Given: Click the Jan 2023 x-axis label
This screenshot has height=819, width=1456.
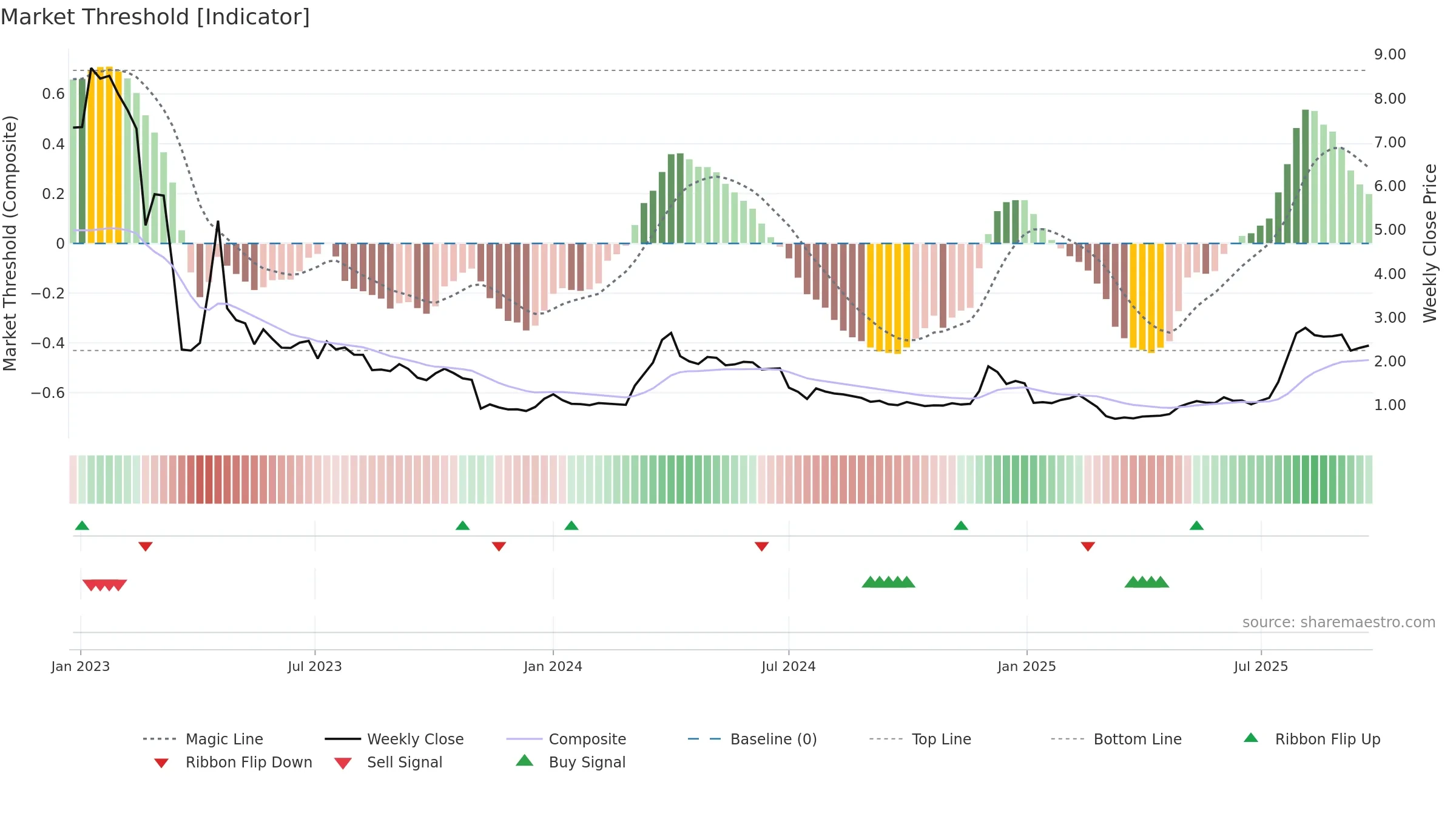Looking at the screenshot, I should pos(81,666).
